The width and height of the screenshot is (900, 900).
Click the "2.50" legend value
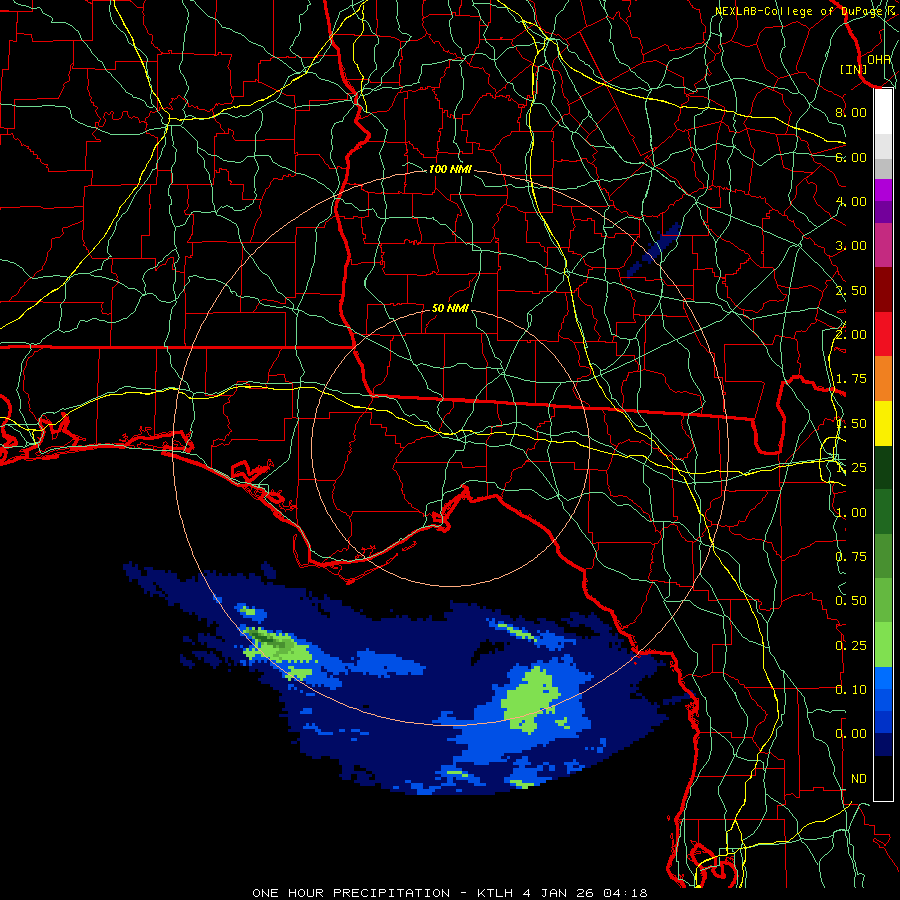[851, 290]
